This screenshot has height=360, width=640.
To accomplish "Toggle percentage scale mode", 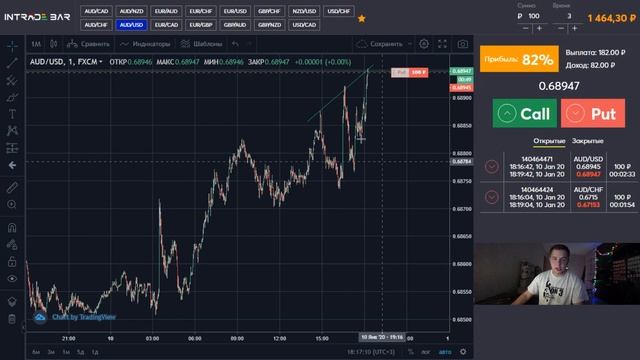I will click(x=411, y=352).
